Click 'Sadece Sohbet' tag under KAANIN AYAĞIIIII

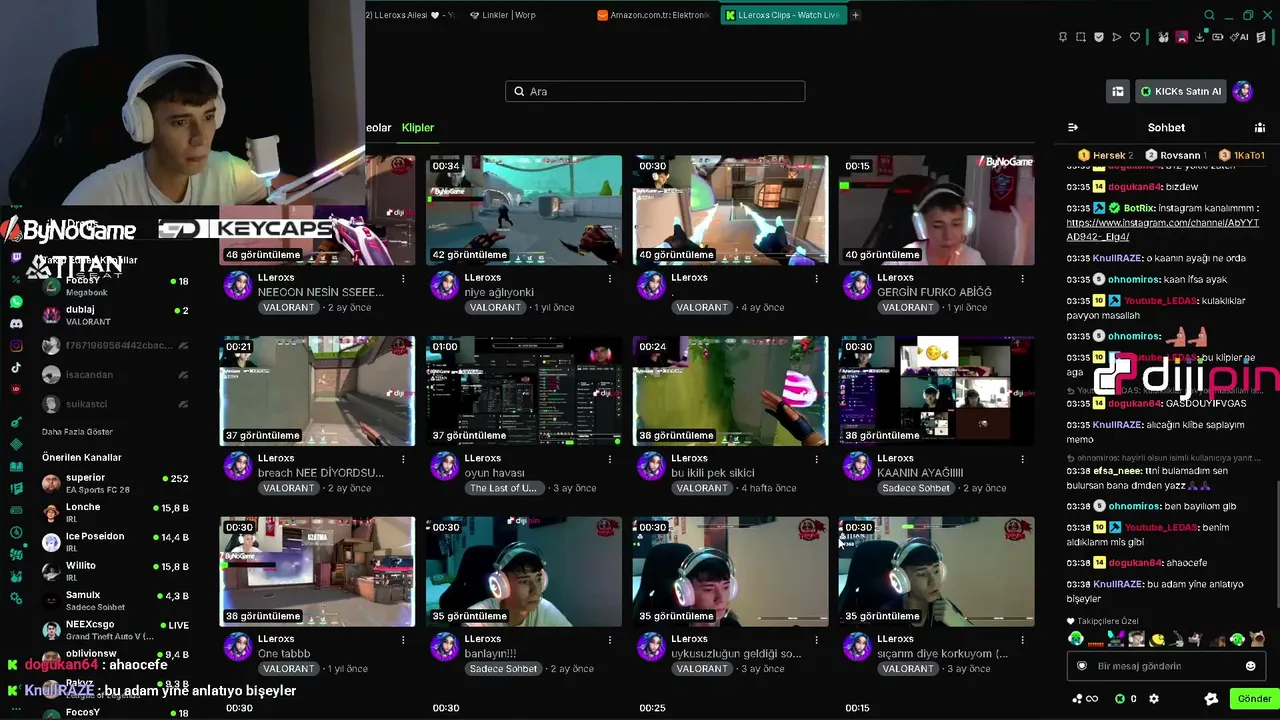click(916, 489)
